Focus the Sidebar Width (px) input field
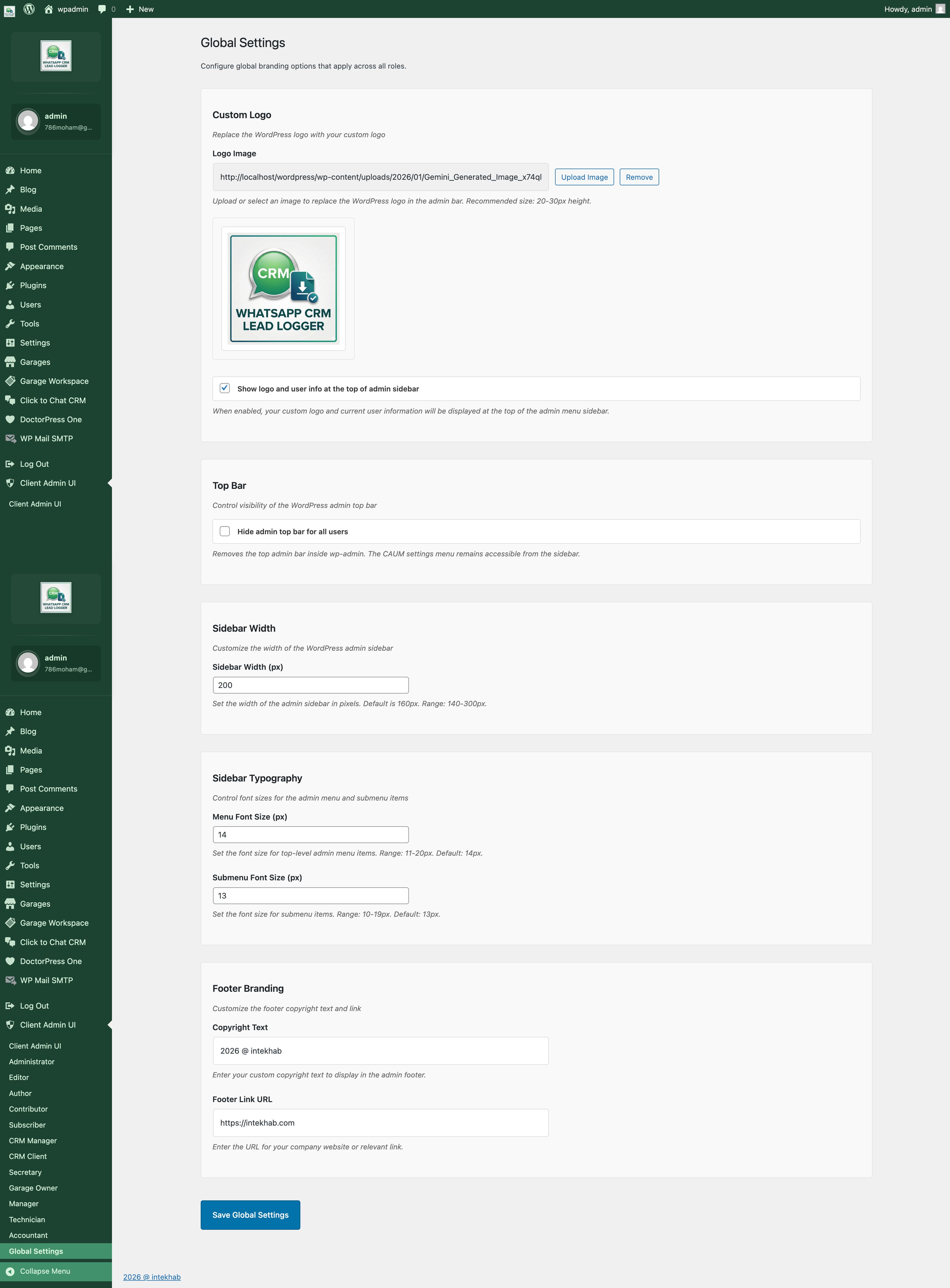 pos(310,685)
